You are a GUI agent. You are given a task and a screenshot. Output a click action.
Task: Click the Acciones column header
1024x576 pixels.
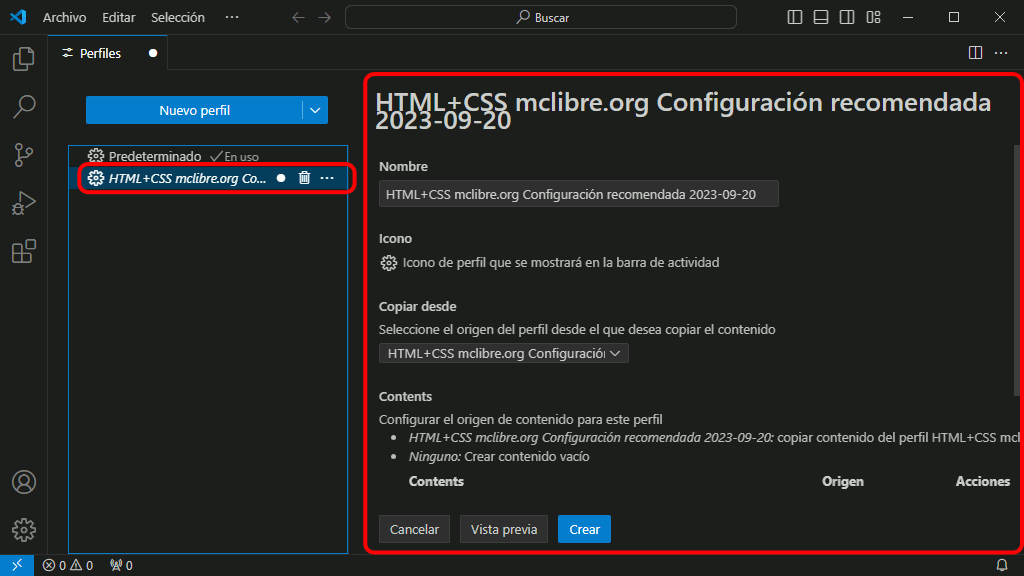coord(983,481)
